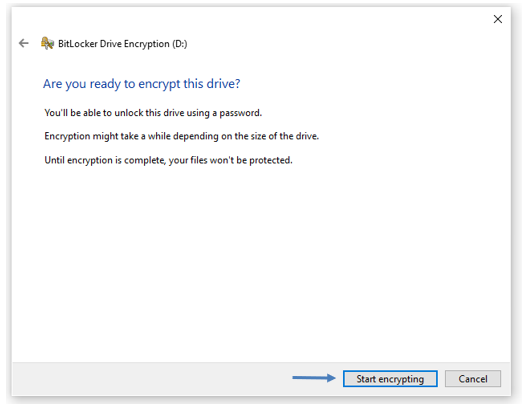This screenshot has width=522, height=405.
Task: Click the line 'Encryption might take a while'
Action: pyautogui.click(x=182, y=136)
